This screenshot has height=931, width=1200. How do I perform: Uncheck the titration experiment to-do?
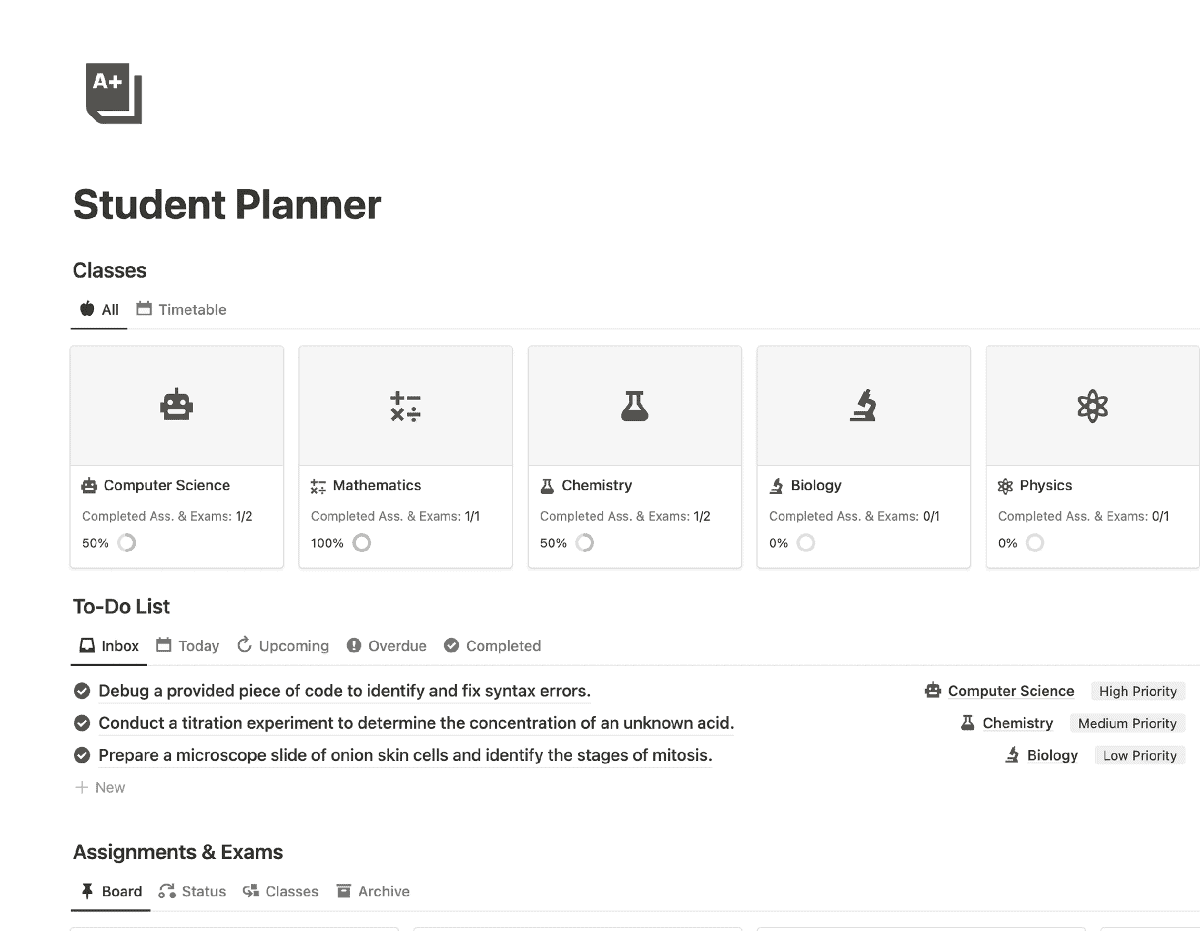81,722
